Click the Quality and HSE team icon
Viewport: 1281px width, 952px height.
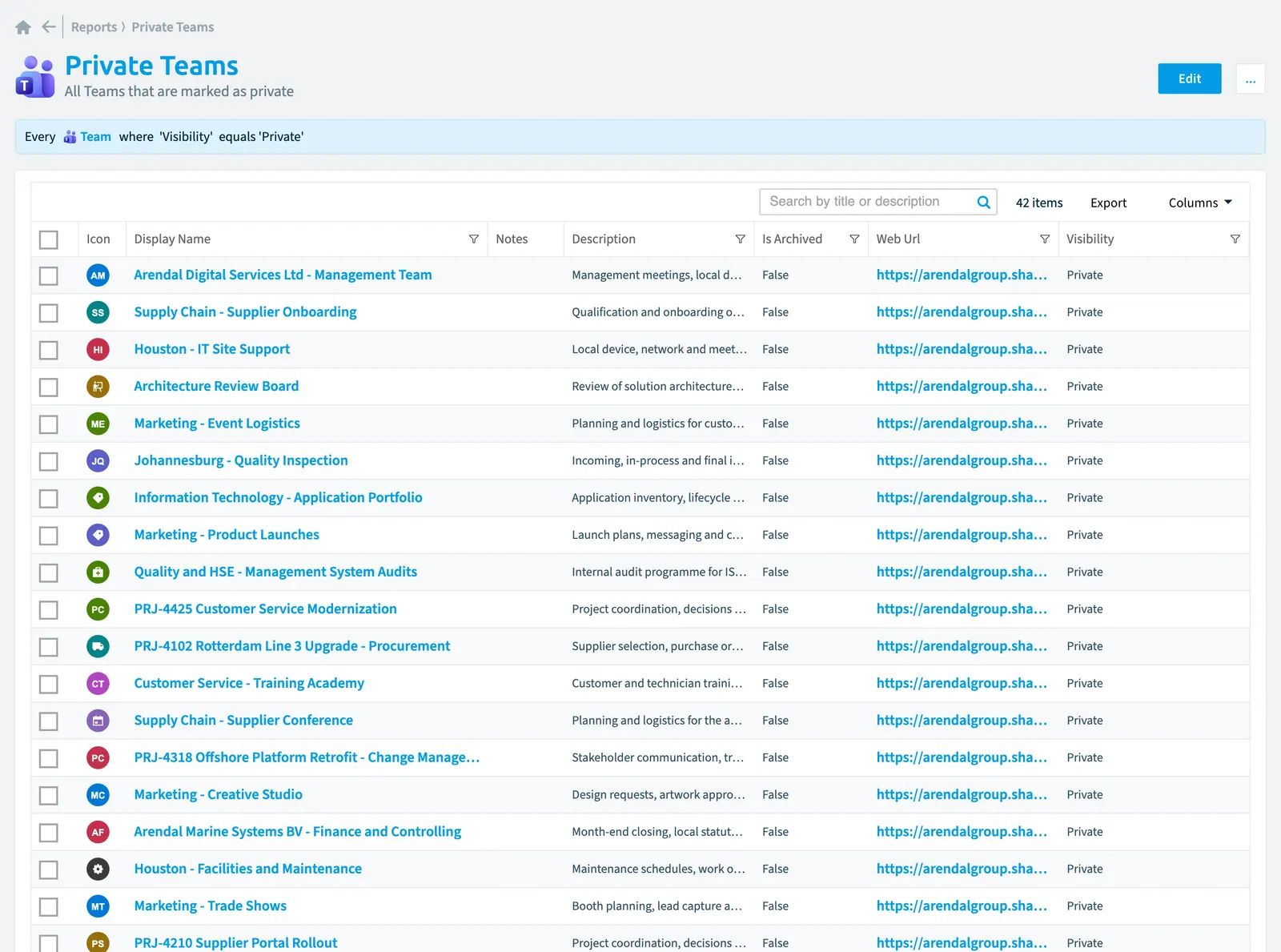98,572
